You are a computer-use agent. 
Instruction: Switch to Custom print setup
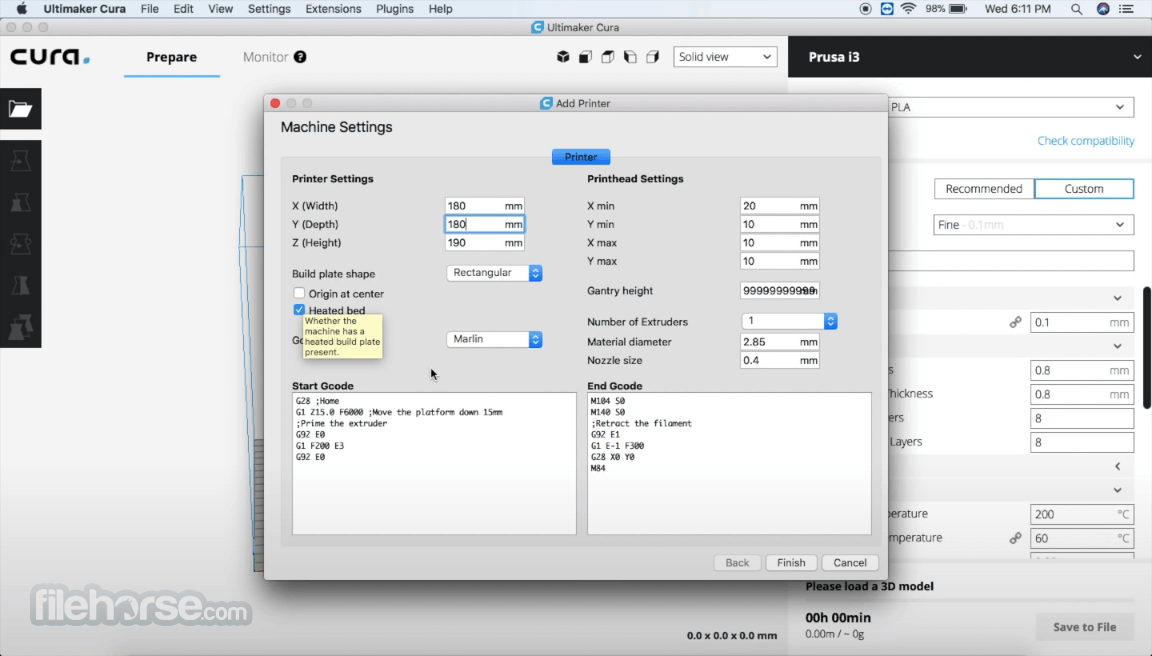tap(1084, 189)
